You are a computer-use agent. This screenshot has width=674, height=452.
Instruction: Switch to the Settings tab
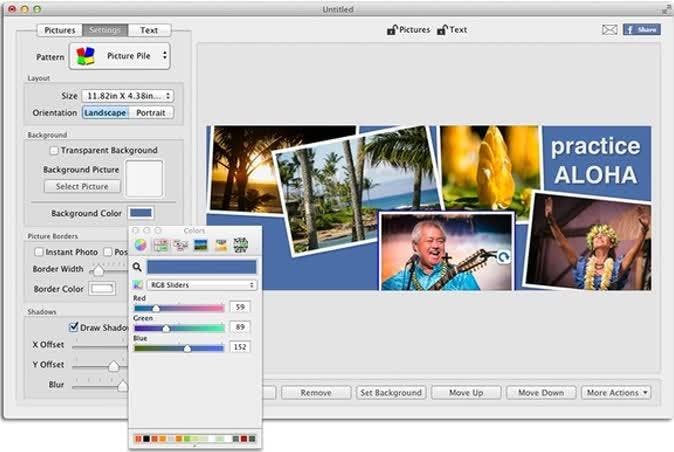click(x=105, y=30)
